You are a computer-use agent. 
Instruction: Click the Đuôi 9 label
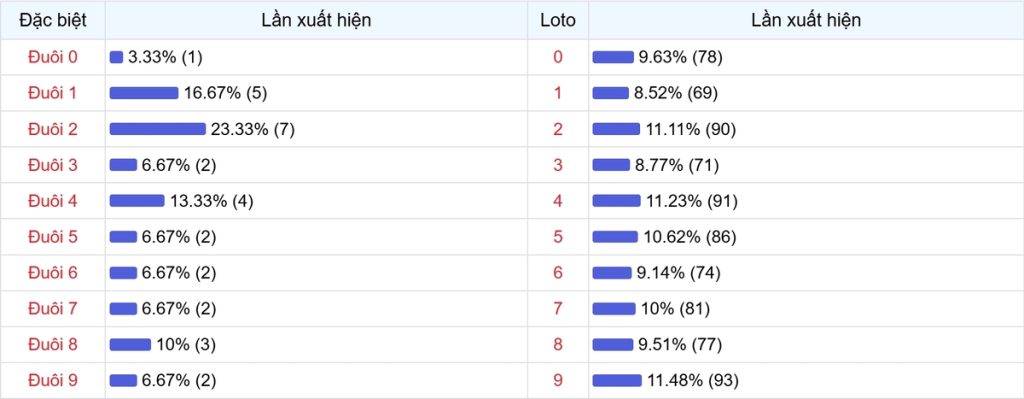pos(52,380)
